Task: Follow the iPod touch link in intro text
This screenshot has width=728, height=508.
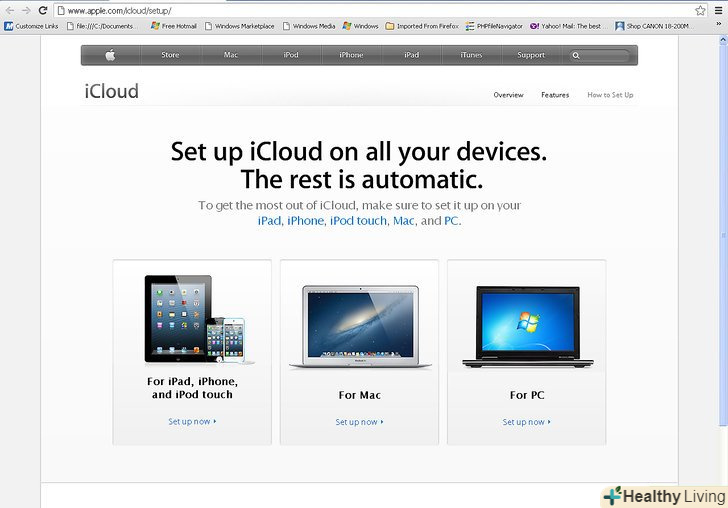Action: [x=358, y=221]
